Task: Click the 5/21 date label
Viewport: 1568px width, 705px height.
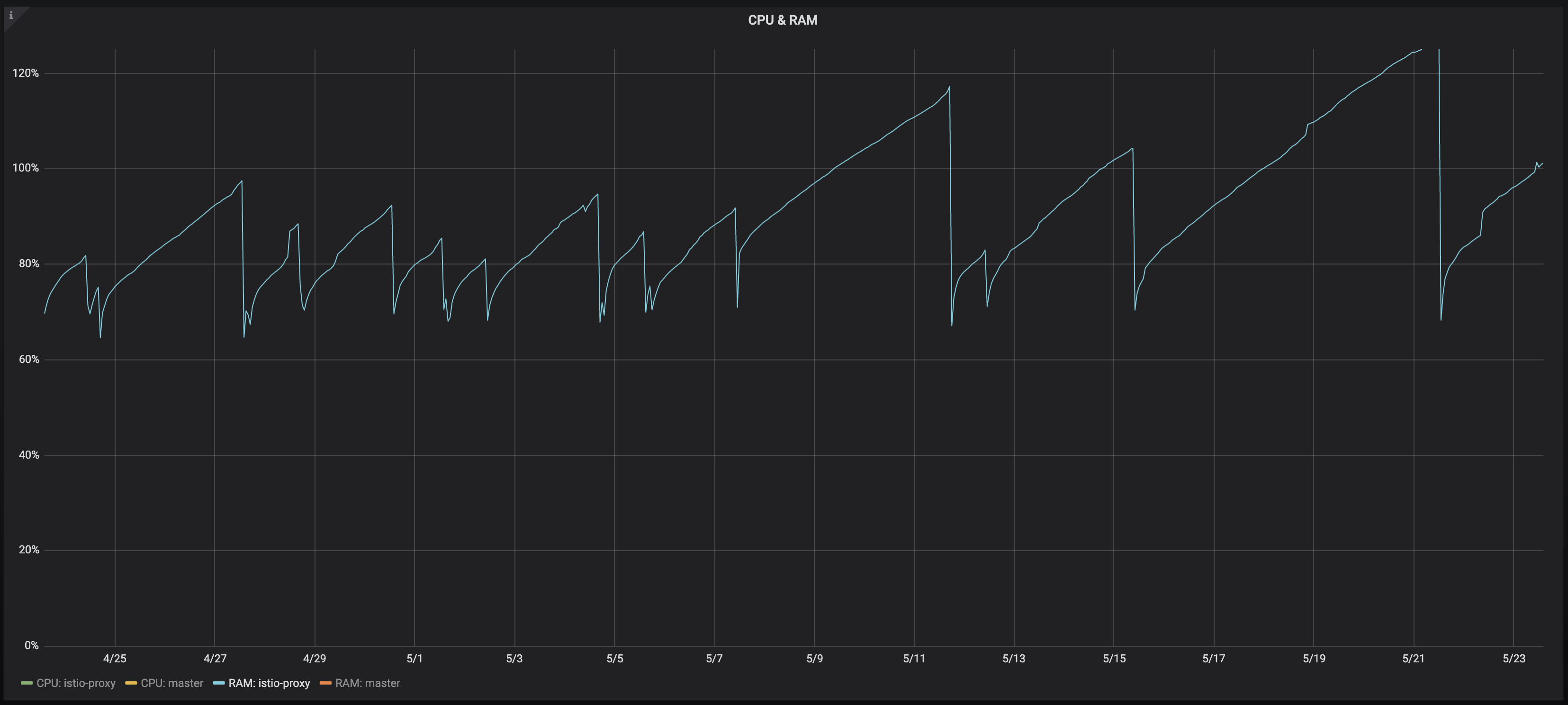Action: pyautogui.click(x=1414, y=658)
